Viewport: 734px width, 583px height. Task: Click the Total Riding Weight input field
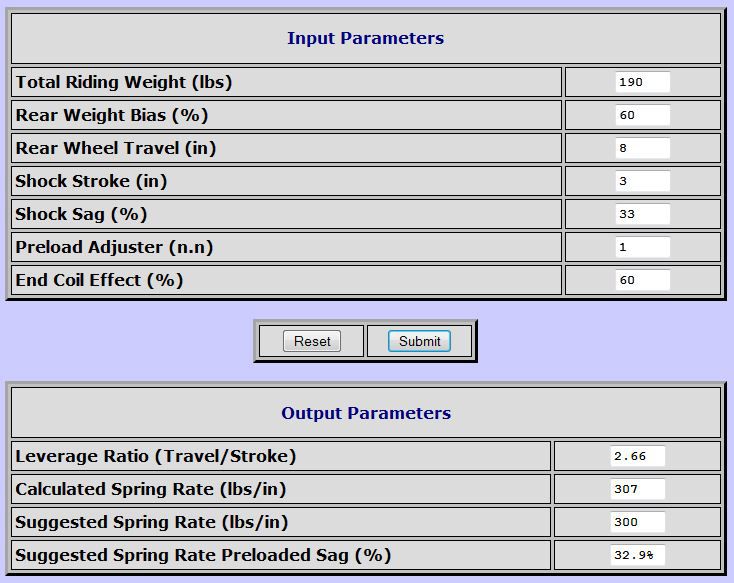643,82
